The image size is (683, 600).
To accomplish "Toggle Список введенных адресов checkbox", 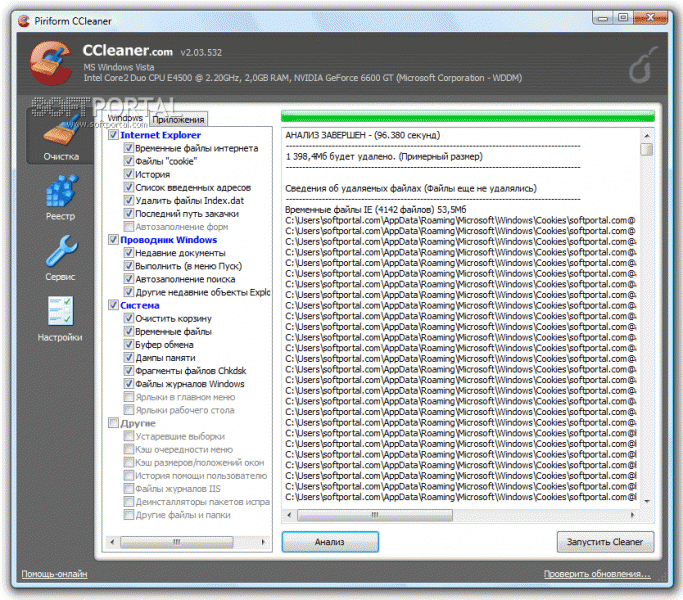I will 128,187.
